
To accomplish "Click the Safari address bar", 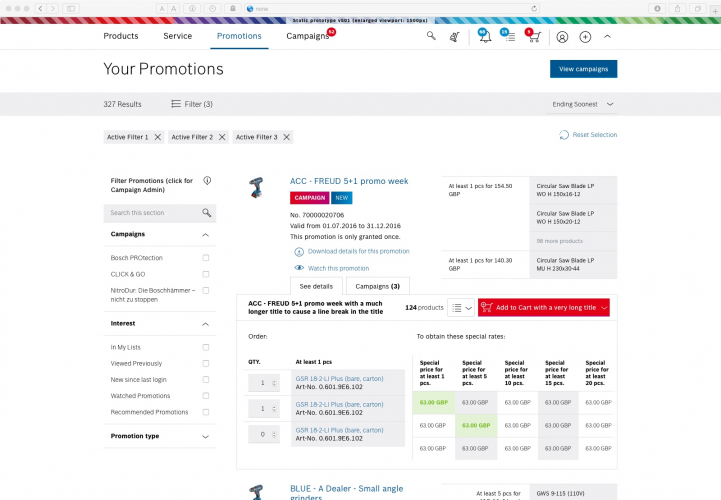I will pyautogui.click(x=392, y=8).
